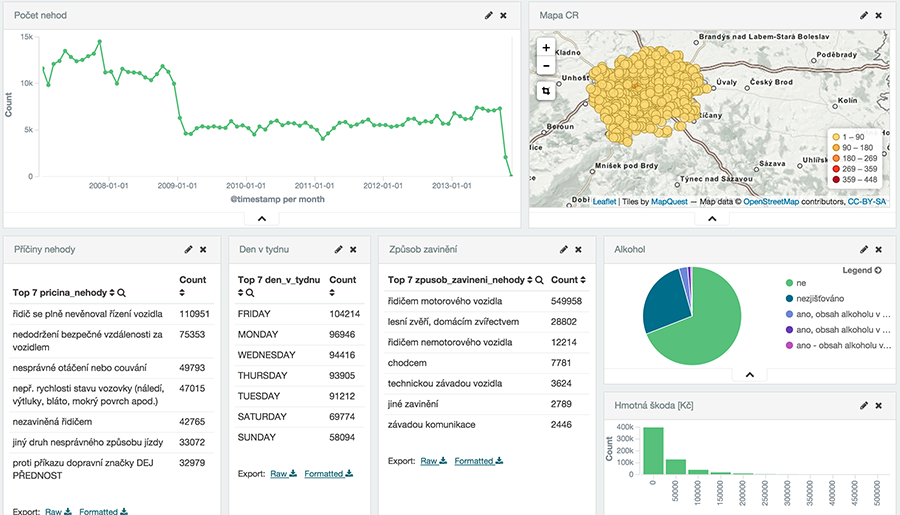Remove the Způsob zavinění panel
This screenshot has width=900, height=515.
579,249
